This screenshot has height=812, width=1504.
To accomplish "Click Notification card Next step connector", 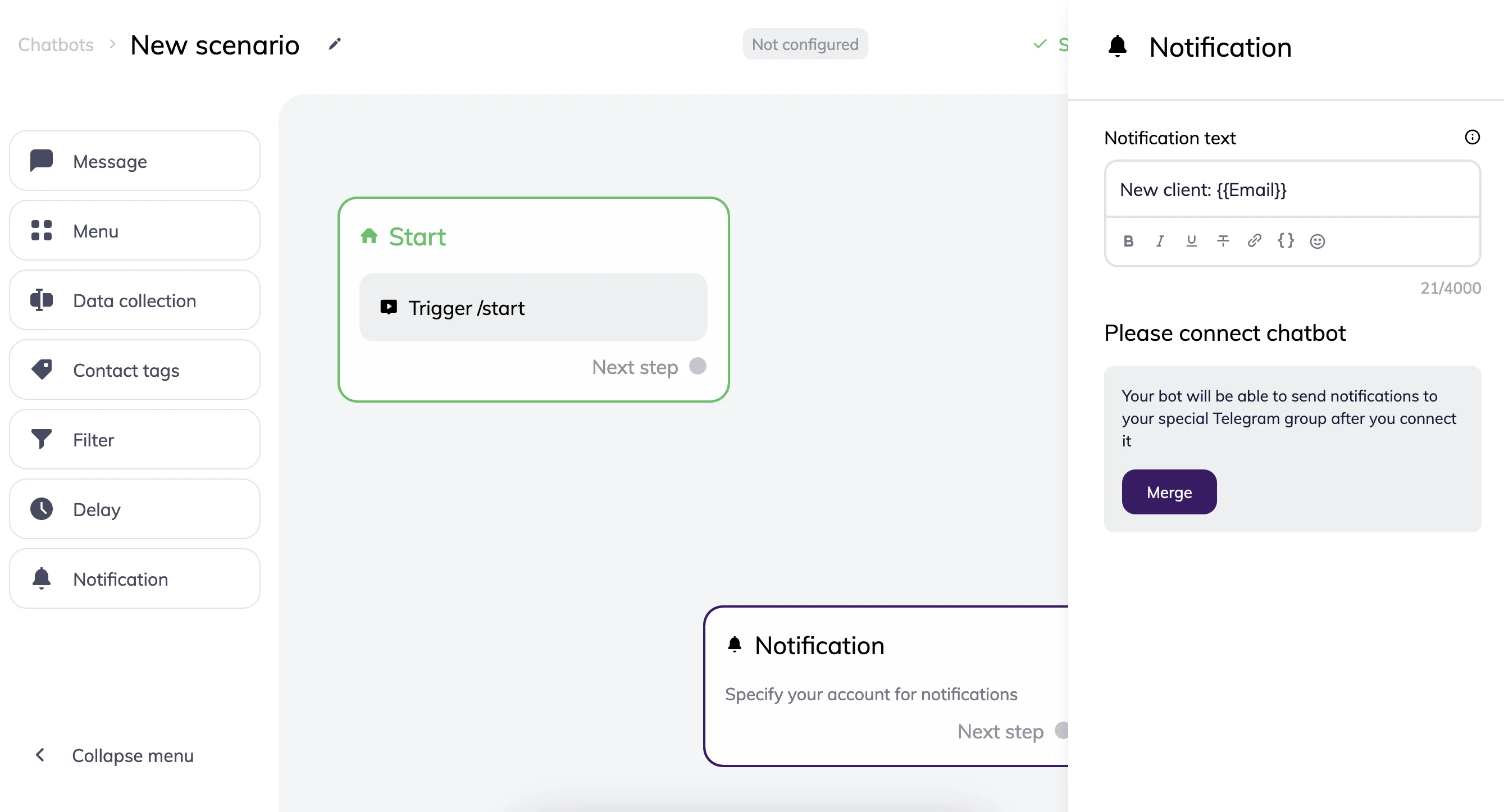I will 1061,730.
